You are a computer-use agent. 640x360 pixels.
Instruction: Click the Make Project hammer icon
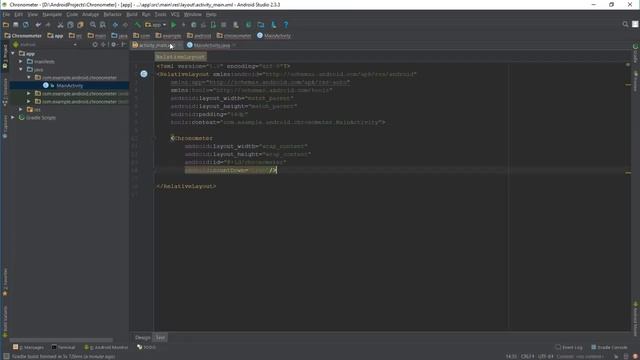(138, 25)
